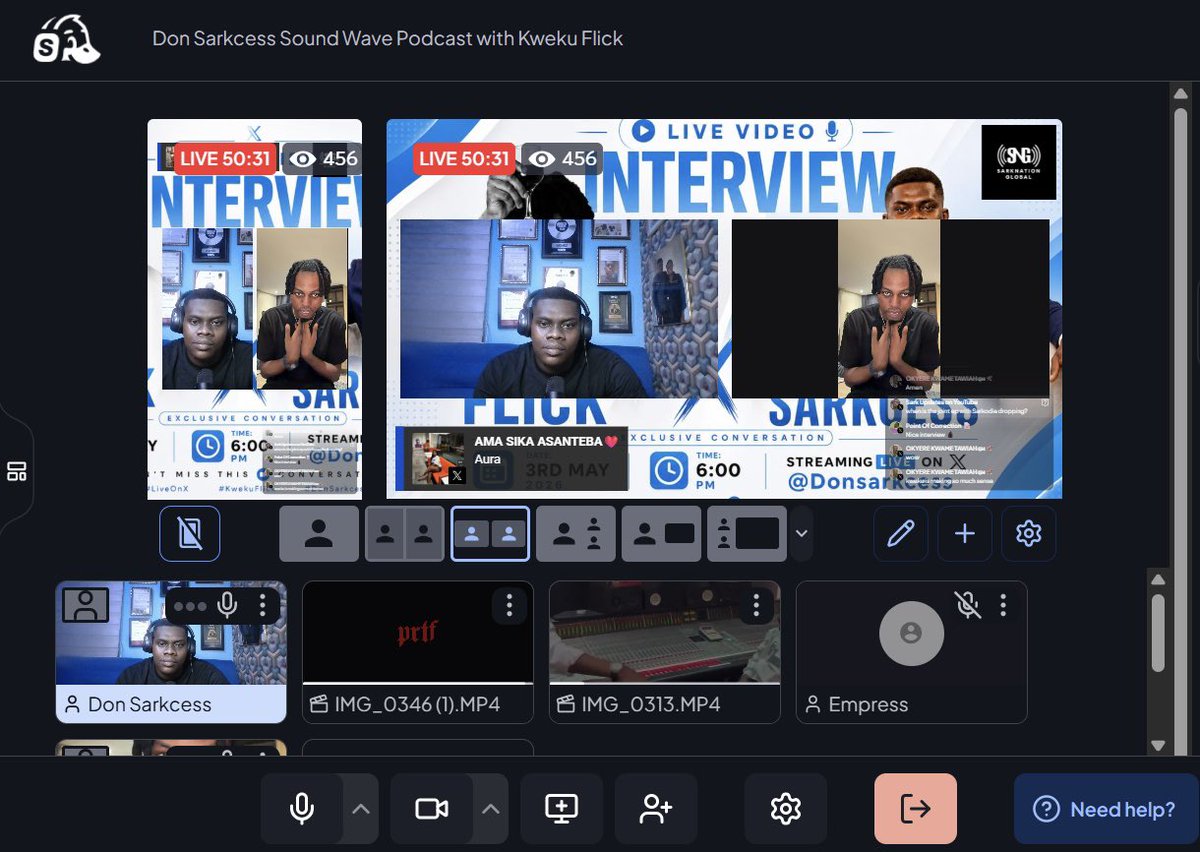Open IMG_0346 (1).MP4 options menu
The image size is (1200, 852).
(x=510, y=605)
